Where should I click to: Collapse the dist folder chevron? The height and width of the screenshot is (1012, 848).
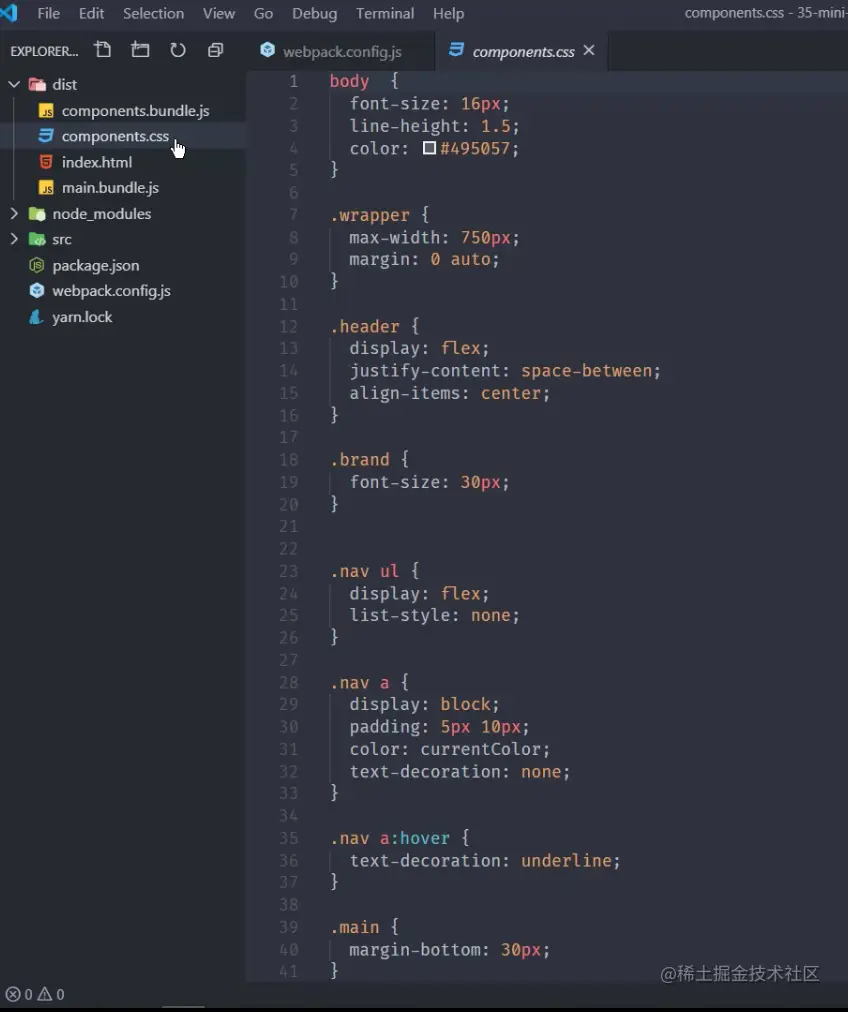tap(14, 85)
